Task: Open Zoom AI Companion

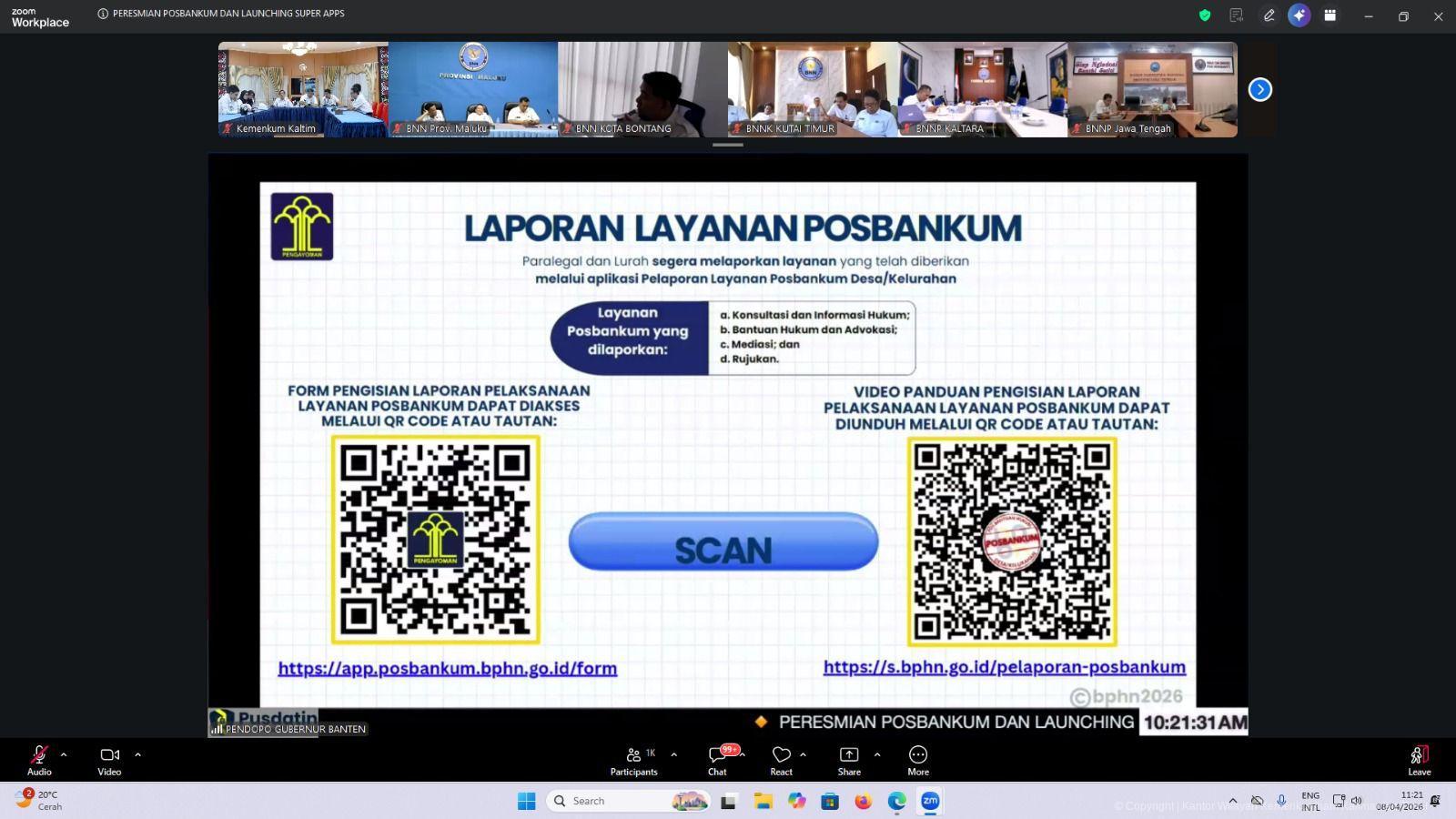Action: point(1299,15)
